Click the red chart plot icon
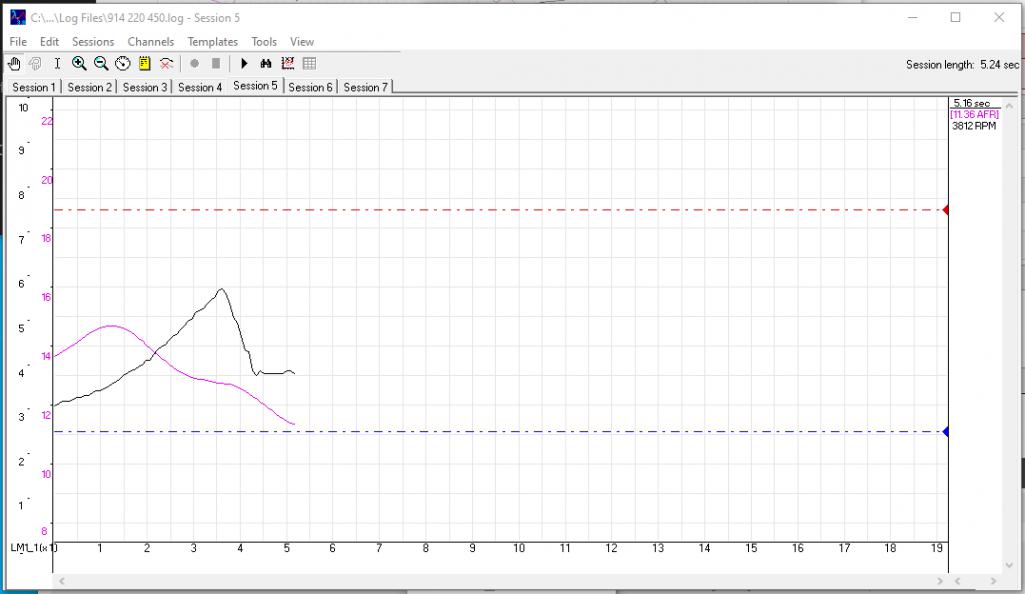1025x594 pixels. pyautogui.click(x=288, y=63)
